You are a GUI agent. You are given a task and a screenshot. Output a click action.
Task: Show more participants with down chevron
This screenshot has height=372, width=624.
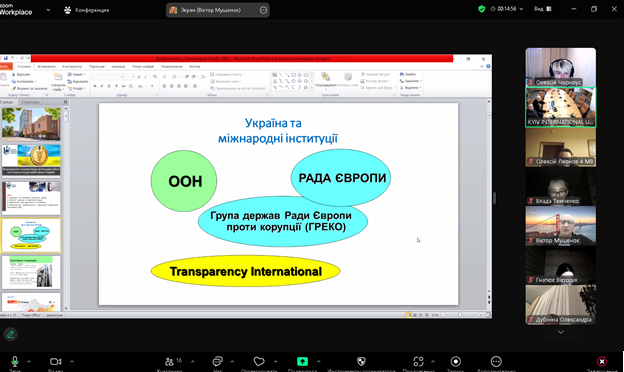coord(560,332)
